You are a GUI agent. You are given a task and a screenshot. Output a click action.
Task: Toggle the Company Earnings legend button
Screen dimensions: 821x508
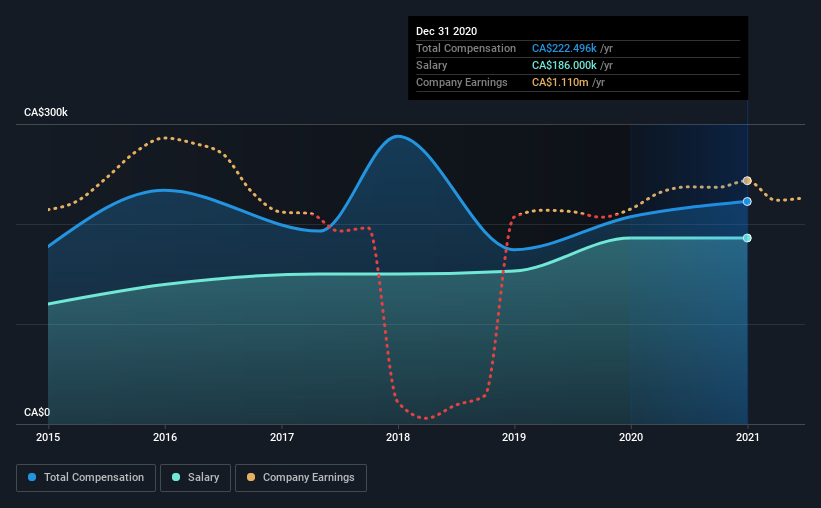coord(301,478)
